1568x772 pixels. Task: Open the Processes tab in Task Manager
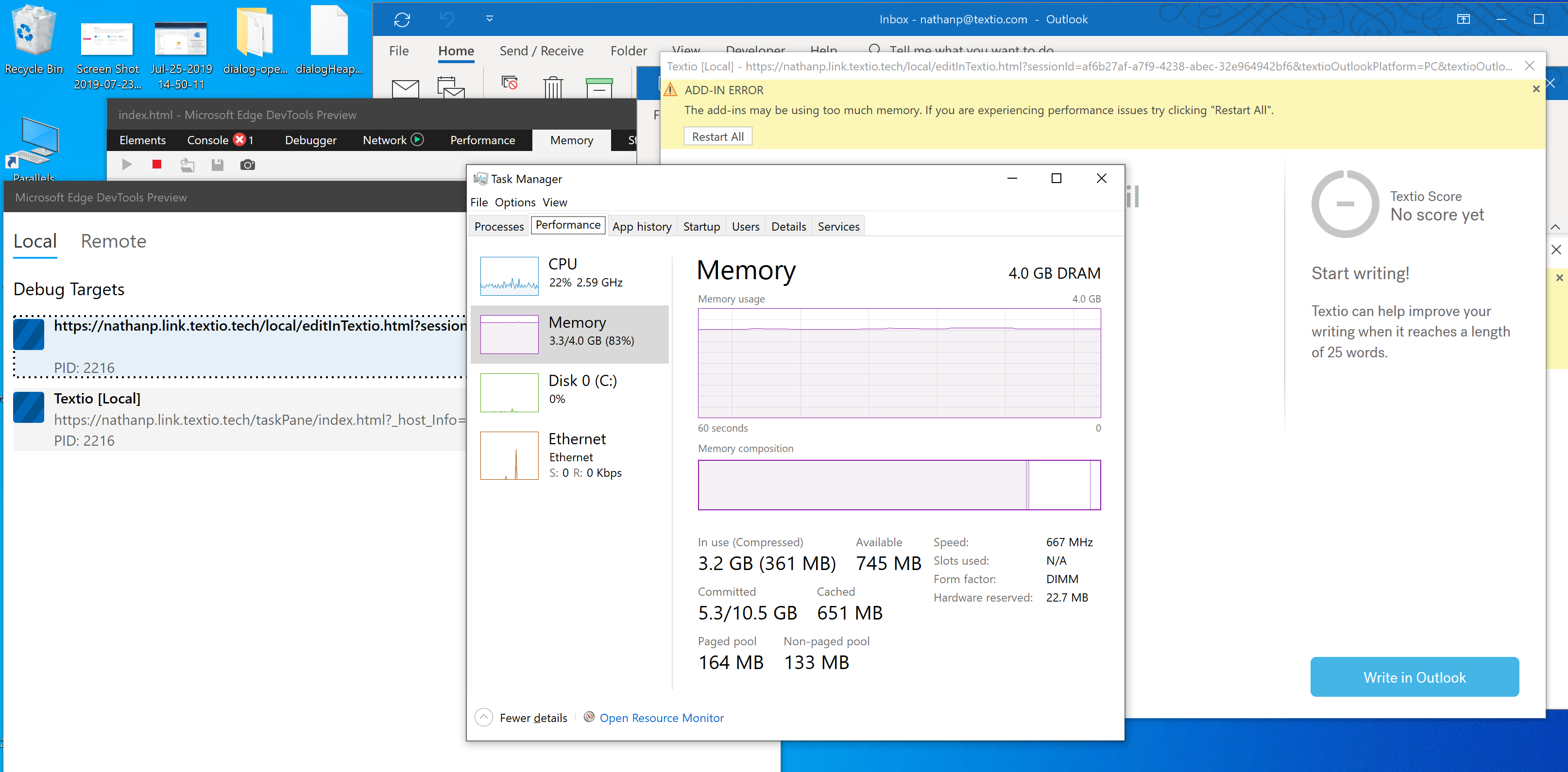pyautogui.click(x=498, y=226)
